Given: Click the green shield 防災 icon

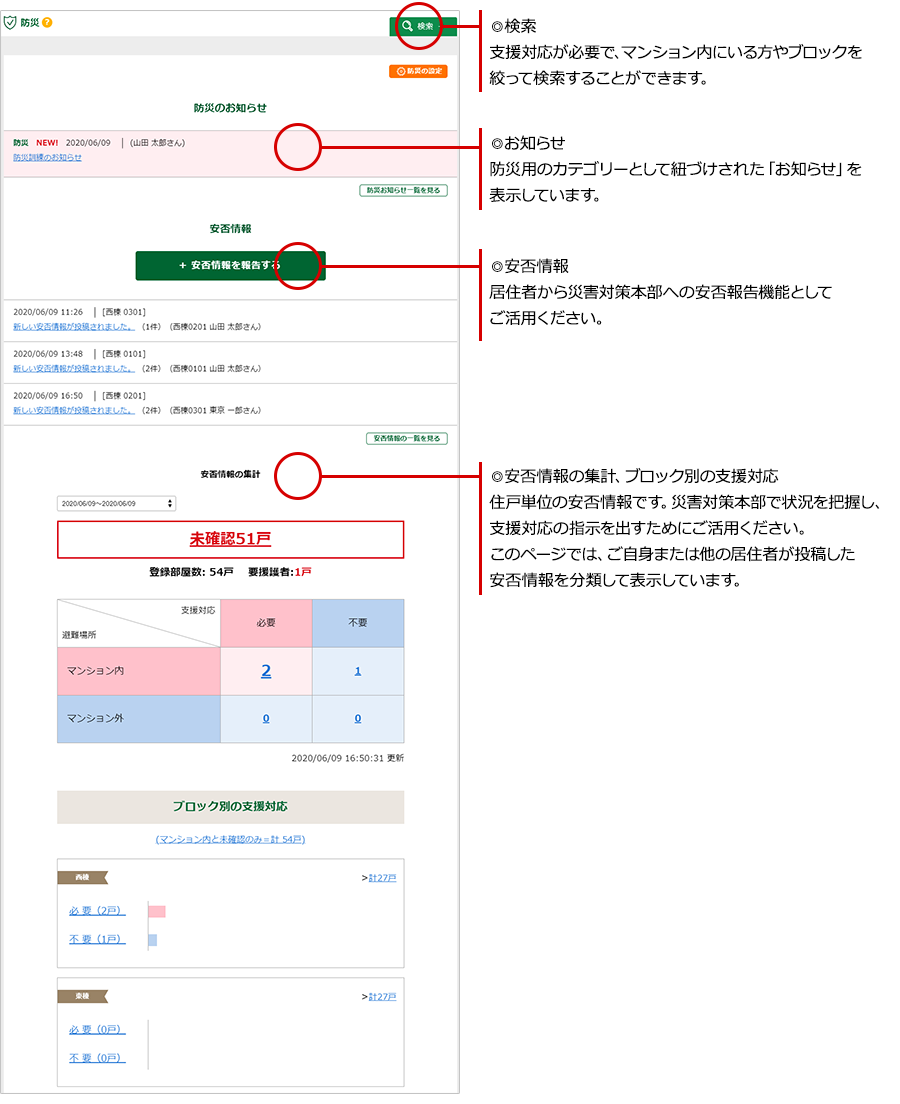Looking at the screenshot, I should click(10, 22).
